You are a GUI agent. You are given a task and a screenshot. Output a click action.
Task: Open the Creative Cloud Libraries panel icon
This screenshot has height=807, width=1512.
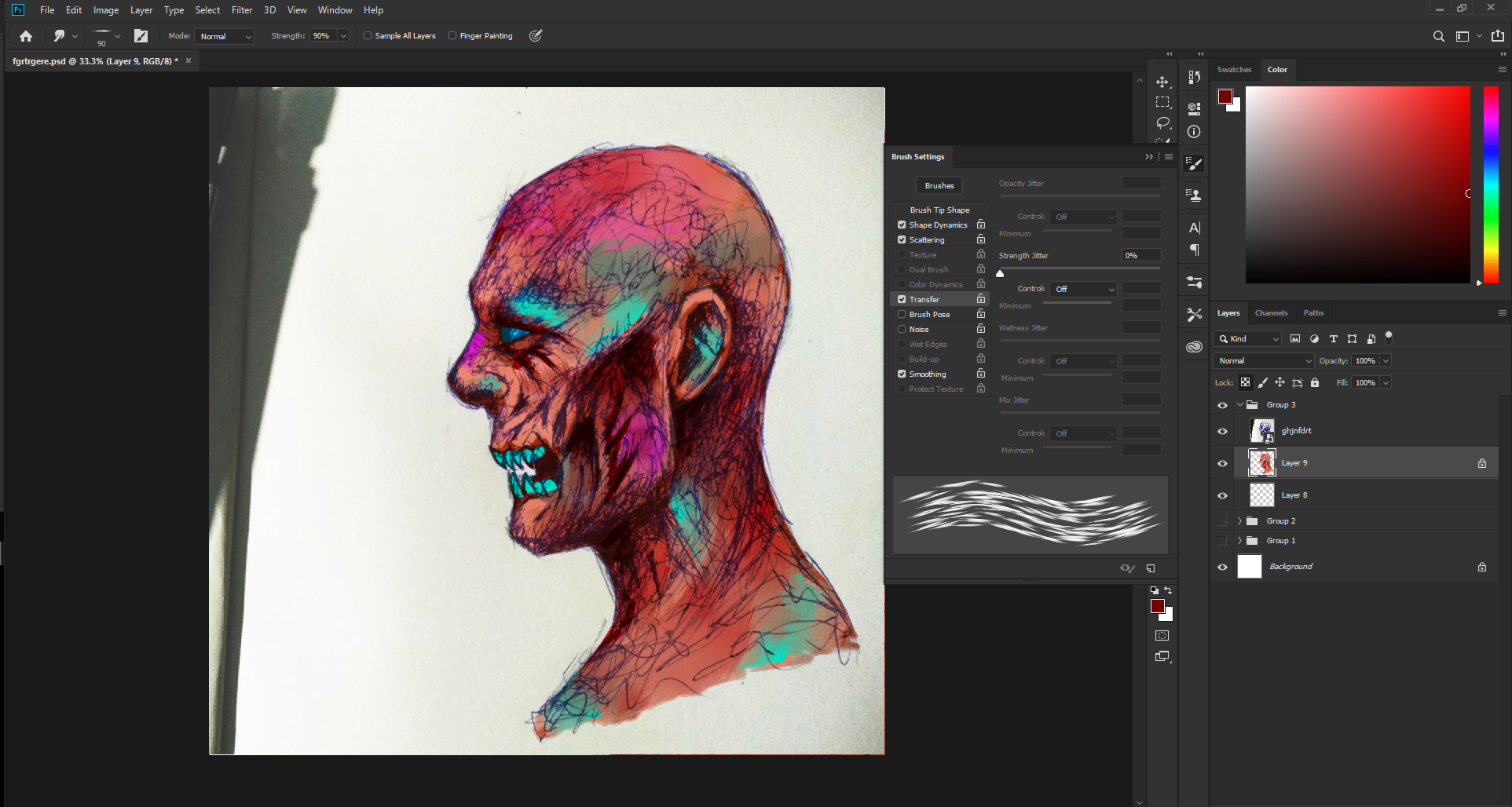point(1194,347)
